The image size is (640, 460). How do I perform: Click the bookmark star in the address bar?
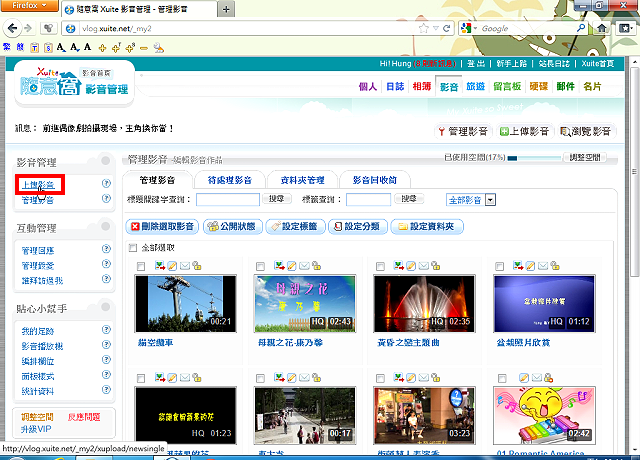coord(424,28)
